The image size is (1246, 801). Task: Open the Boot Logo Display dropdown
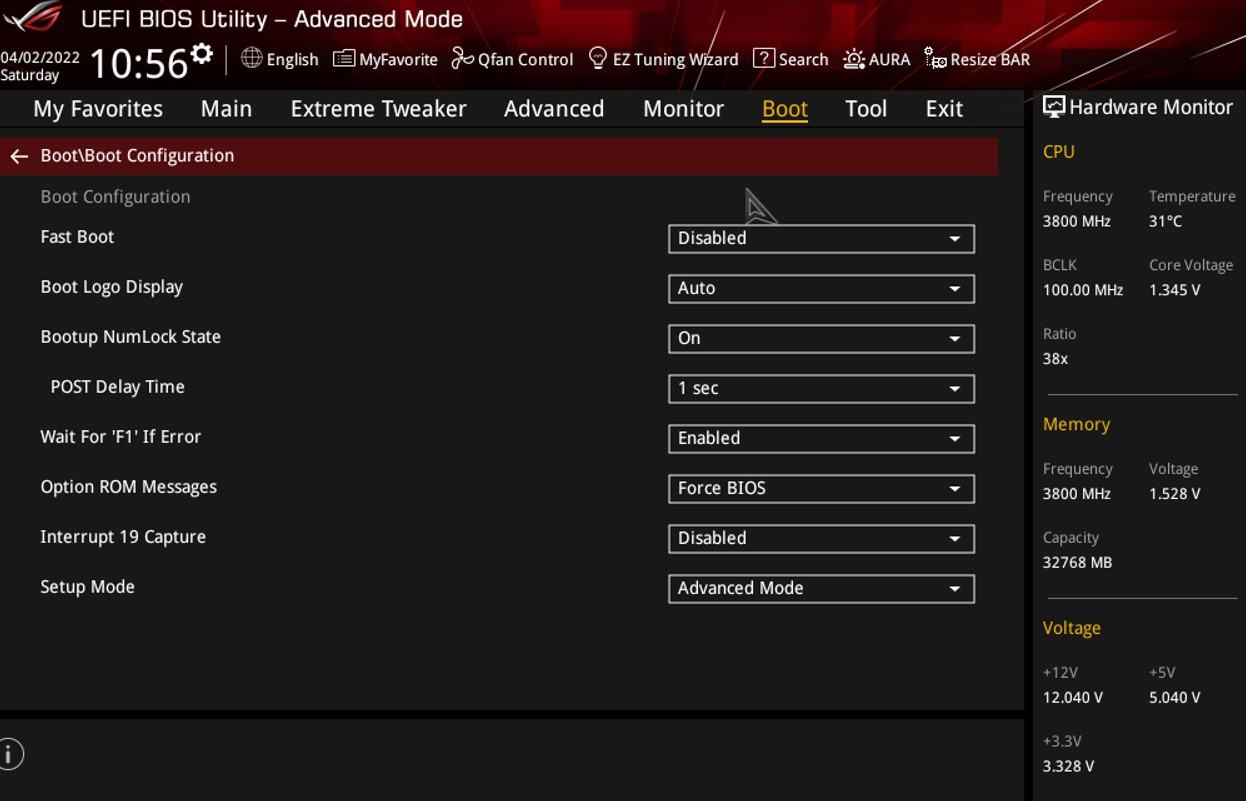pyautogui.click(x=821, y=288)
